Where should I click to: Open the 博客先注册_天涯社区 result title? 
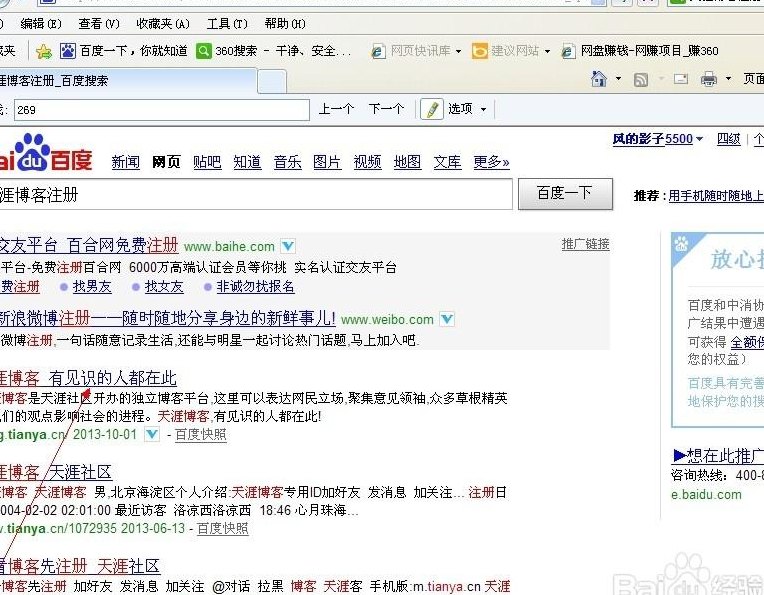coord(80,566)
